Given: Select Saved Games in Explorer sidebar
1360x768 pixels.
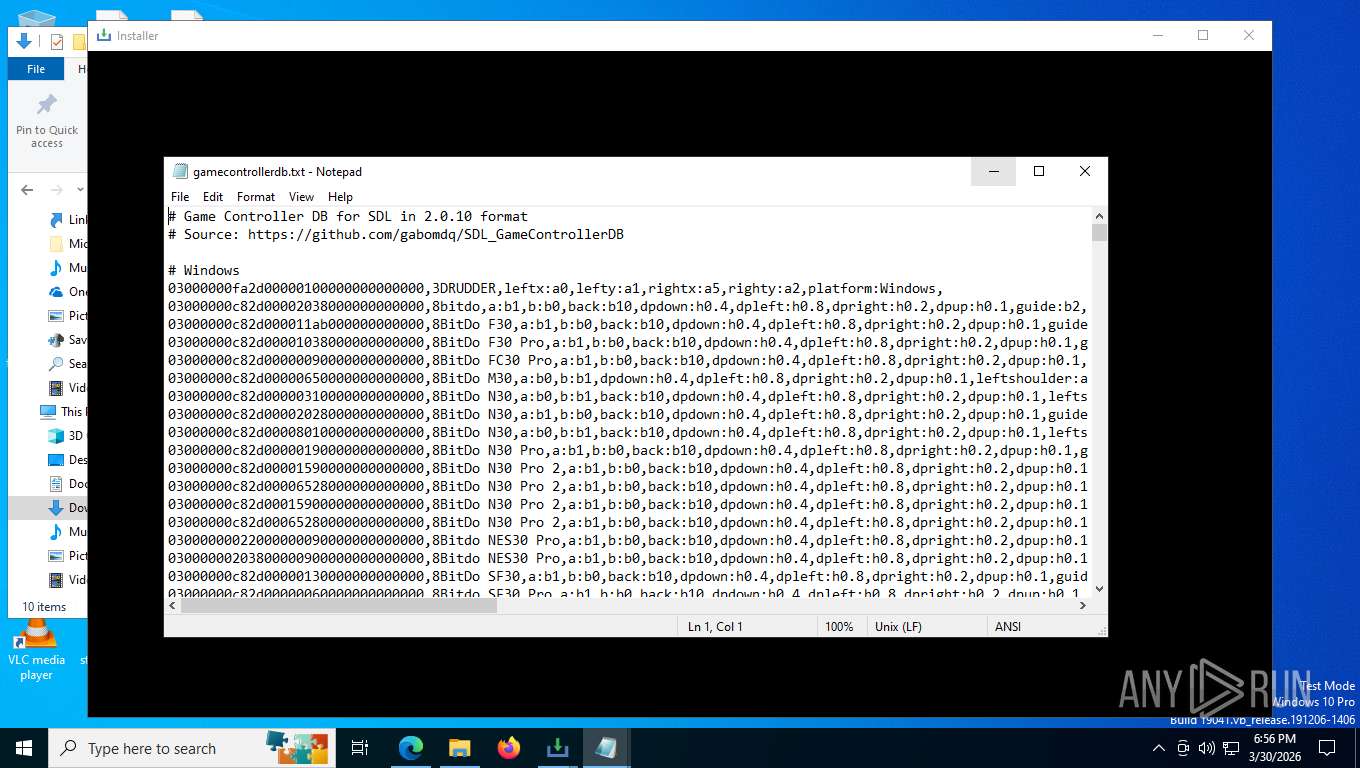Looking at the screenshot, I should (68, 340).
